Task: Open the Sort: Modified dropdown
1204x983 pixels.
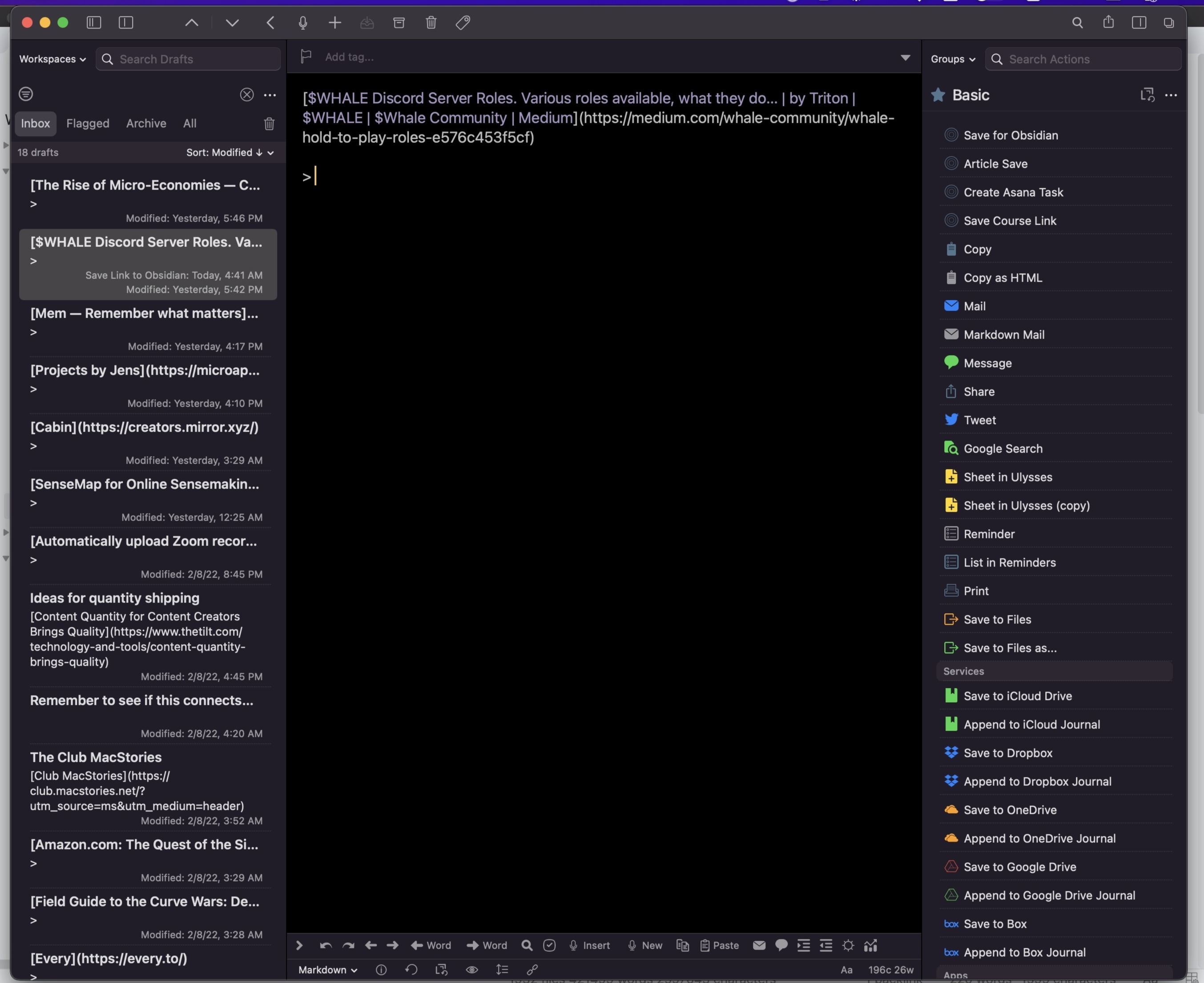Action: [230, 152]
